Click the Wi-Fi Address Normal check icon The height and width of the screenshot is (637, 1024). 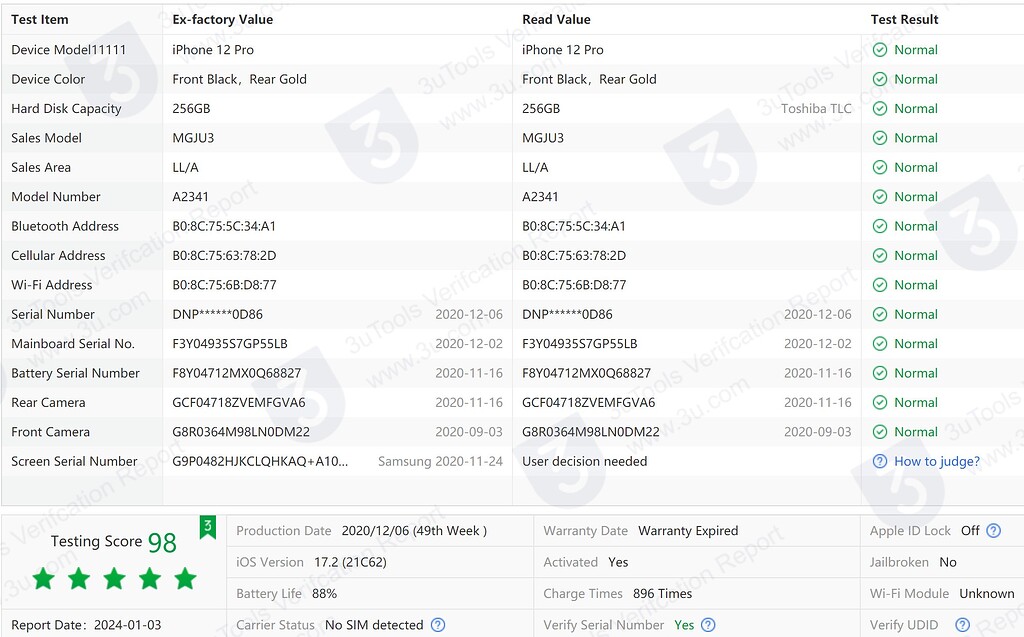coord(880,285)
